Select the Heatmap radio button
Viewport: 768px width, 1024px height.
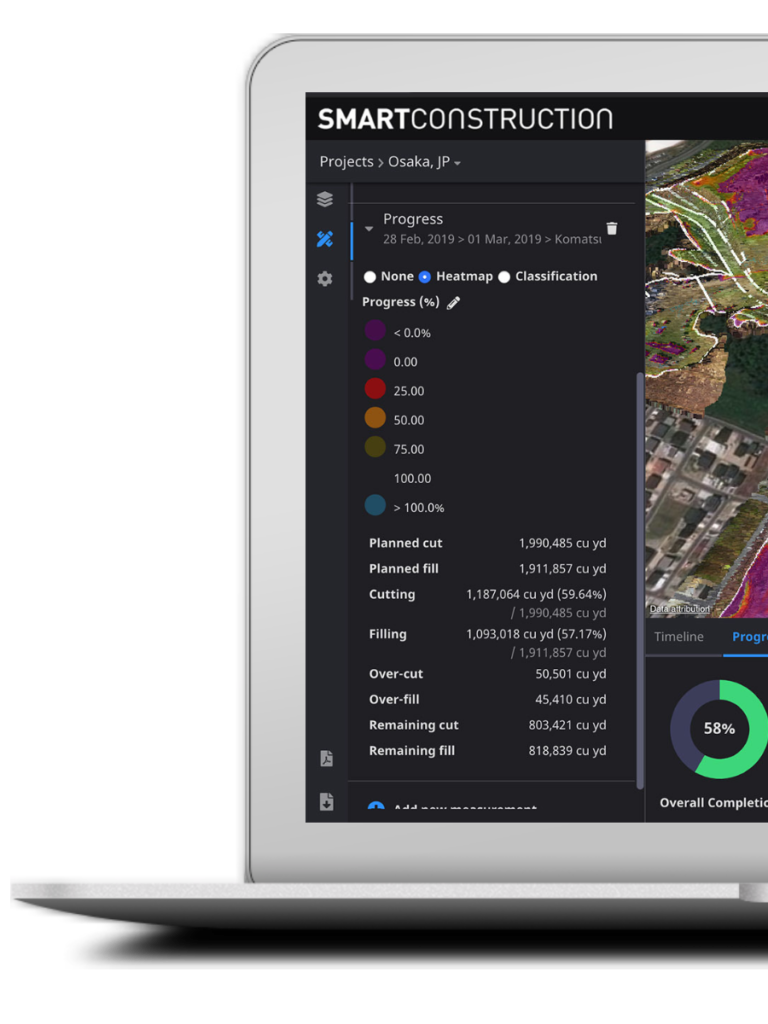pyautogui.click(x=424, y=277)
